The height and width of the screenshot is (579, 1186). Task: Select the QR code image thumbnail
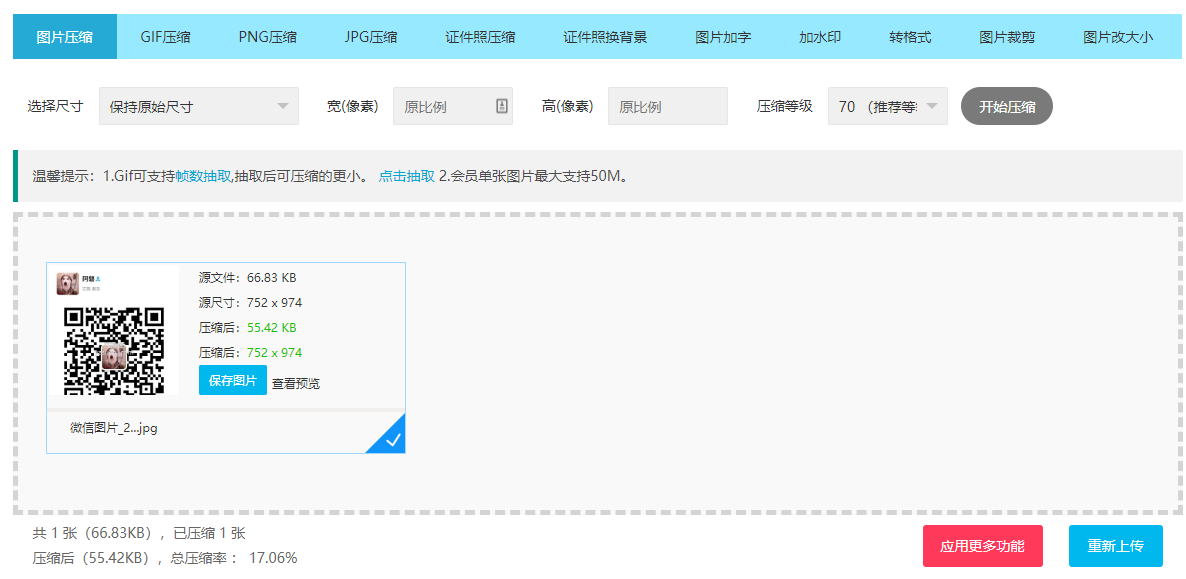[x=113, y=330]
